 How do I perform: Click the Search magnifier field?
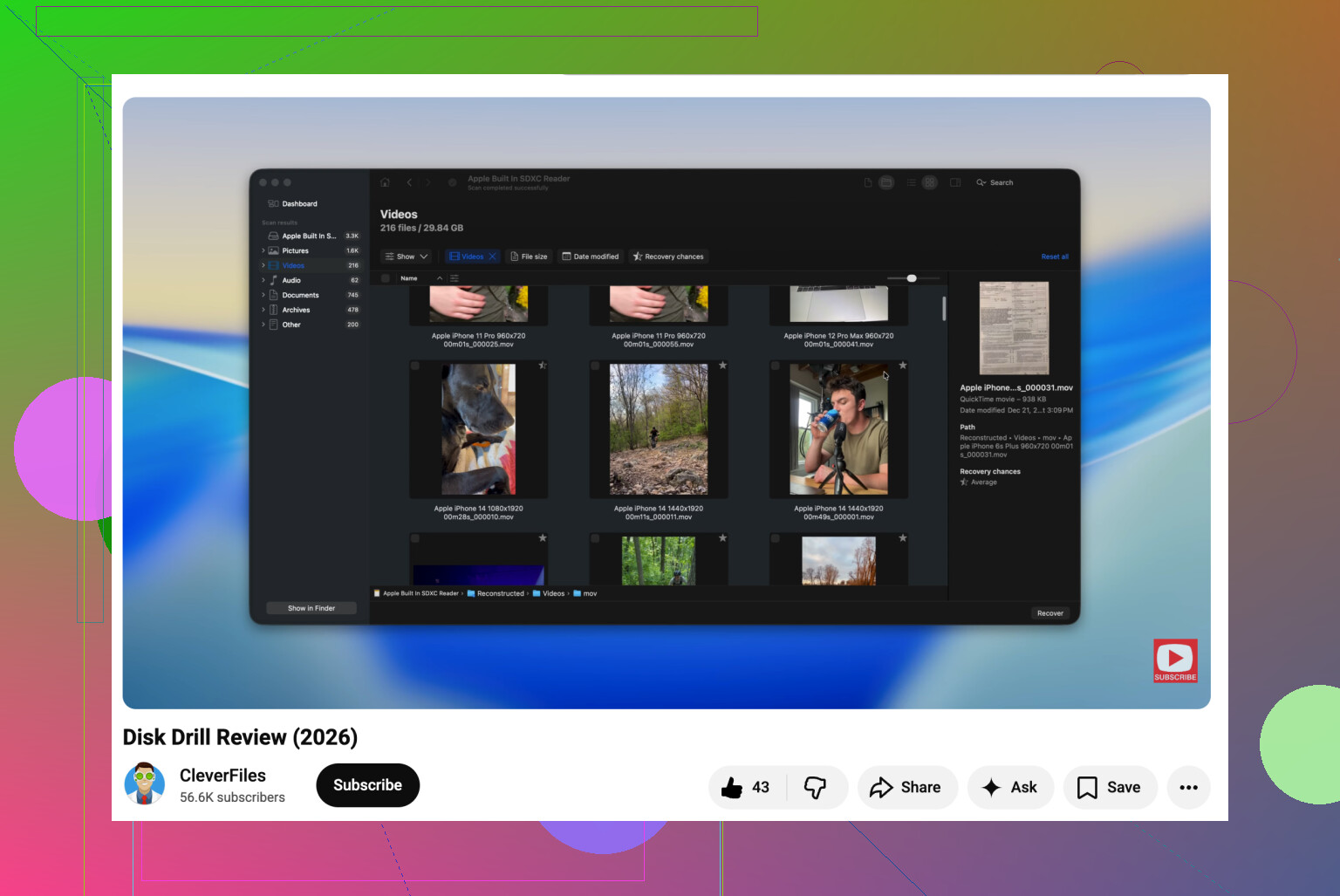(x=995, y=182)
